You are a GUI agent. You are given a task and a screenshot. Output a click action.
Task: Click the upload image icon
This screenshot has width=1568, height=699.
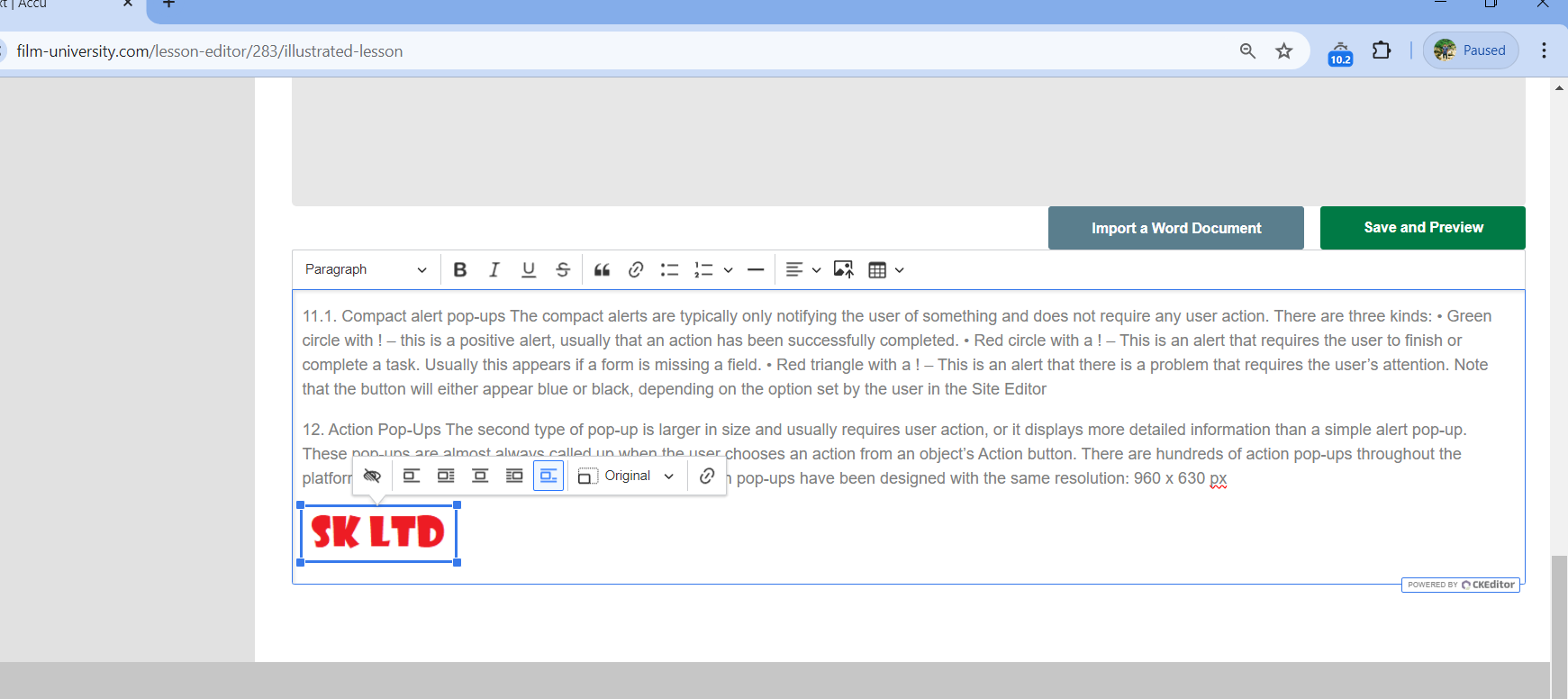843,269
